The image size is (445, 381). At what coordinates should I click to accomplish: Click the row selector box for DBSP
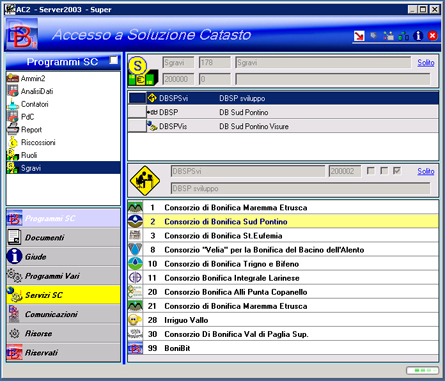pyautogui.click(x=137, y=112)
